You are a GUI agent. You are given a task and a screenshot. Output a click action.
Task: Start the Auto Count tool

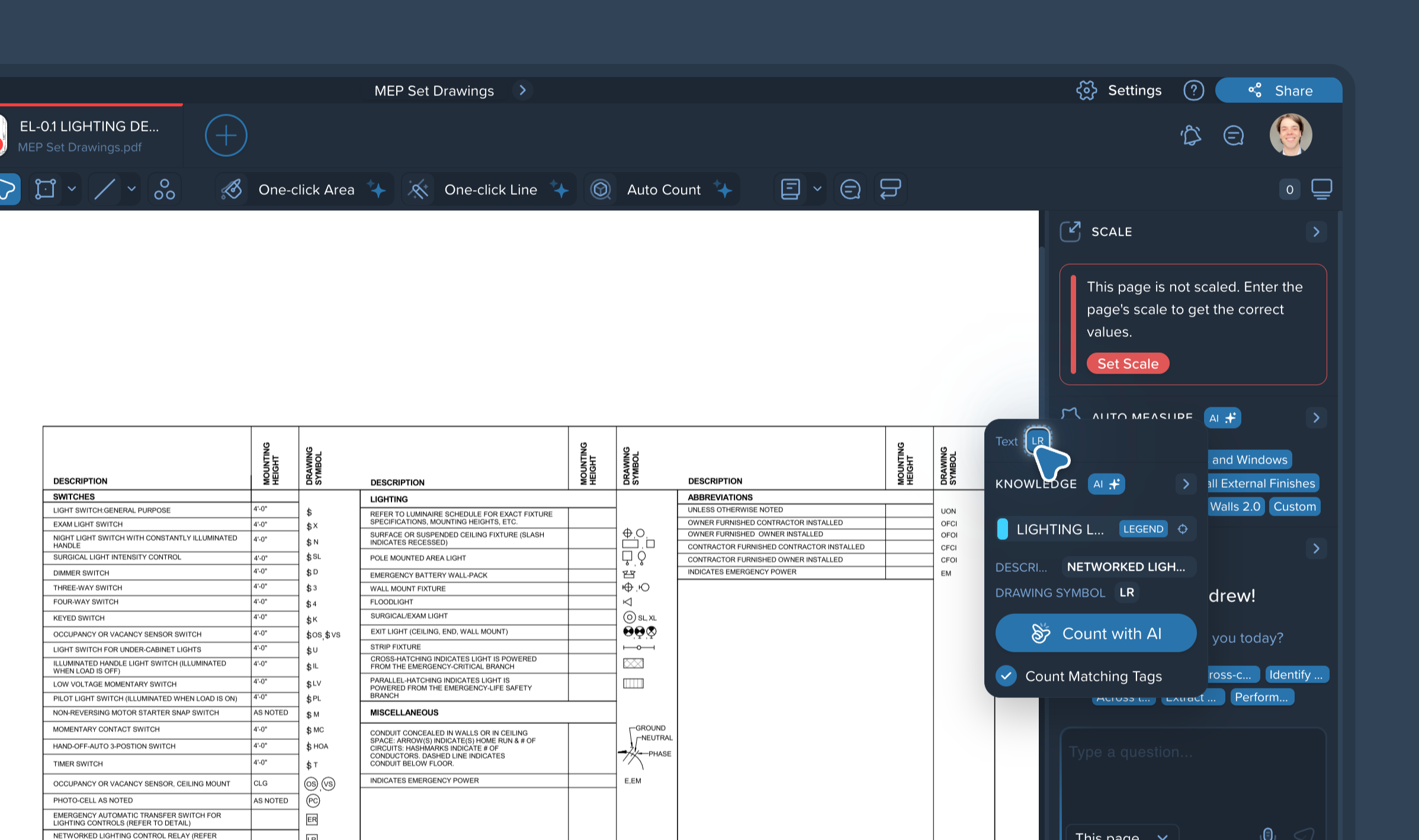(x=663, y=189)
